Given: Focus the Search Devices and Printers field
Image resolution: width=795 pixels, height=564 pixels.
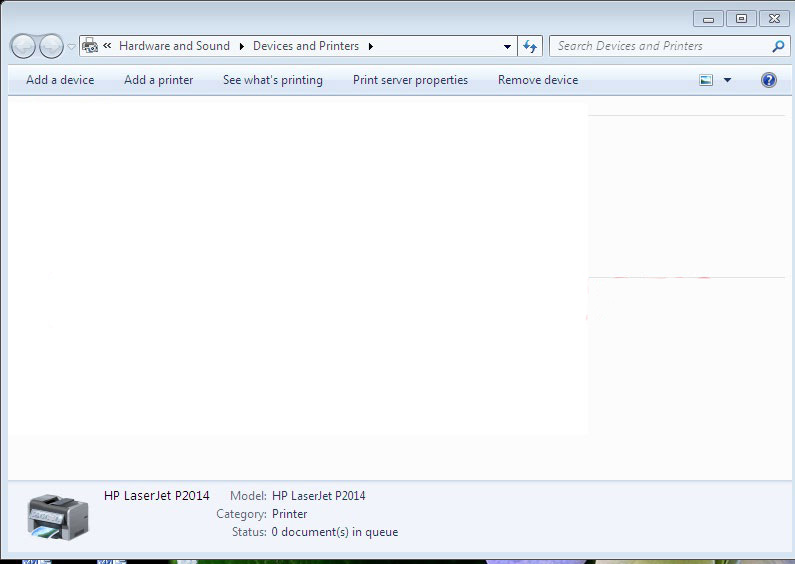Looking at the screenshot, I should tap(660, 46).
